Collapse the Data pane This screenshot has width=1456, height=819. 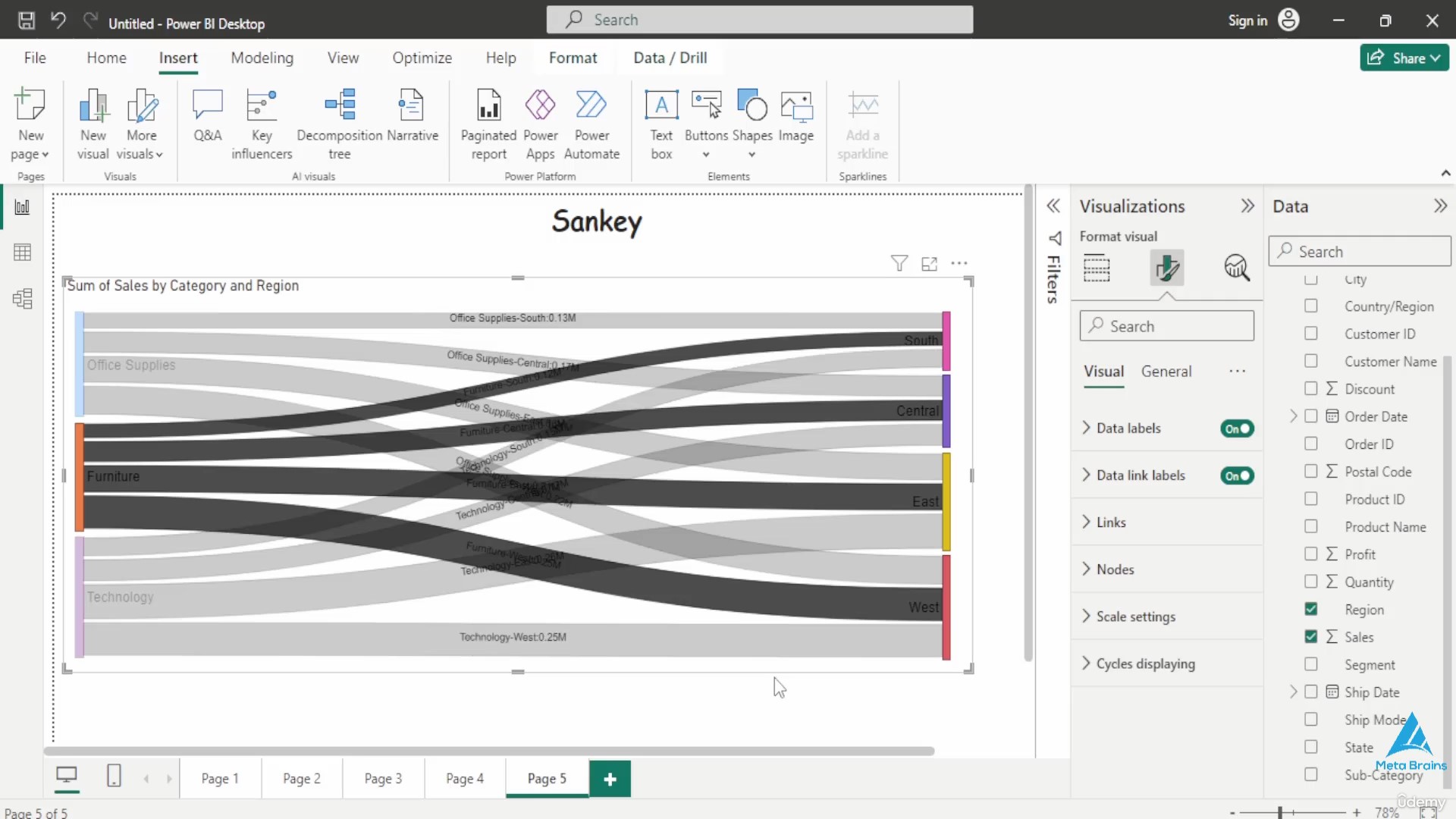(1440, 206)
